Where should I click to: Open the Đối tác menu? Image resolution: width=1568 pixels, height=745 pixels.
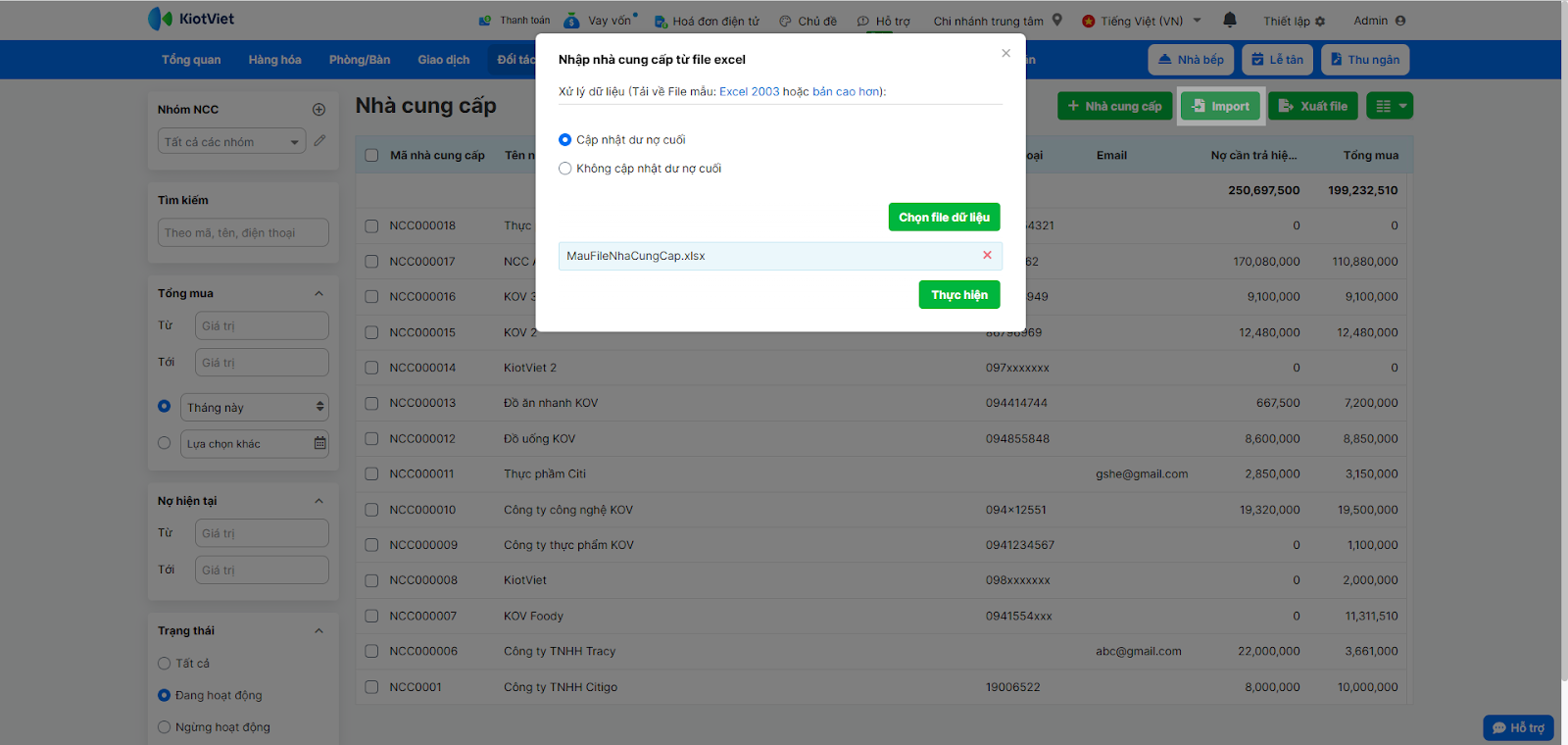coord(514,60)
